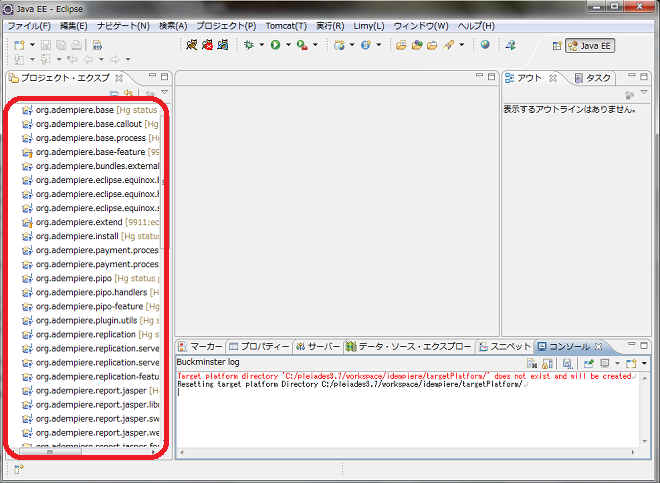Open dropdown next to Forward arrow
Viewport: 660px width, 483px height.
[x=128, y=59]
